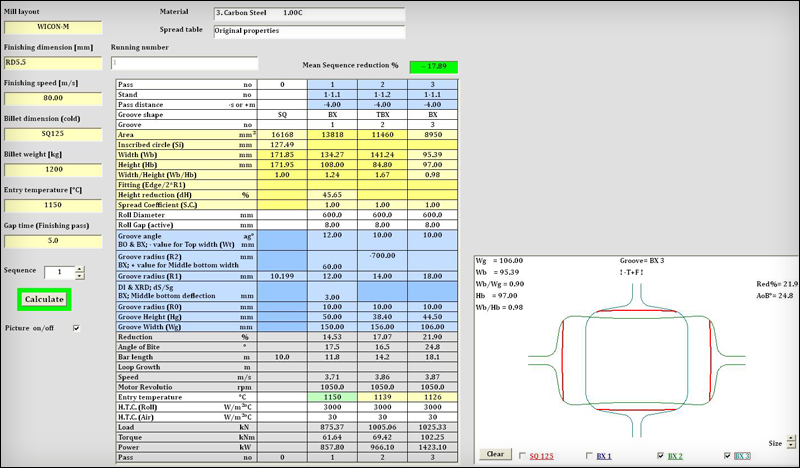Viewport: 800px width, 468px height.
Task: Click pass 2 Area cell 11460
Action: [382, 135]
